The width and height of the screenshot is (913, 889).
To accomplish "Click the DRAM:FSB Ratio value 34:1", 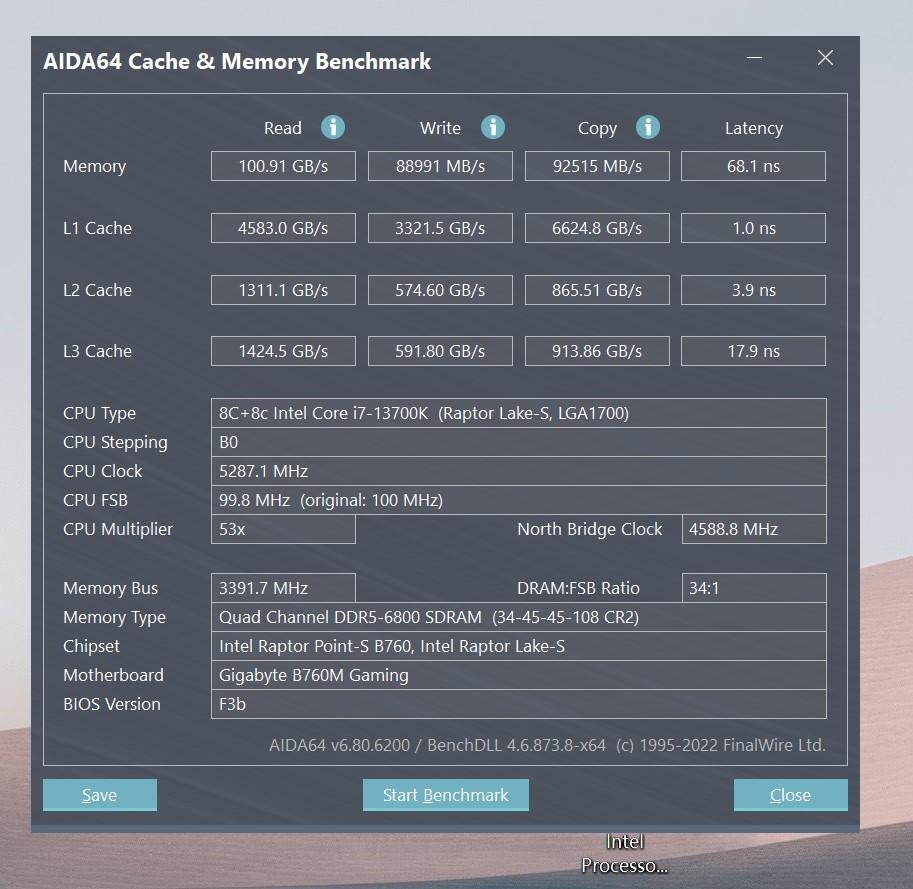I will [754, 588].
